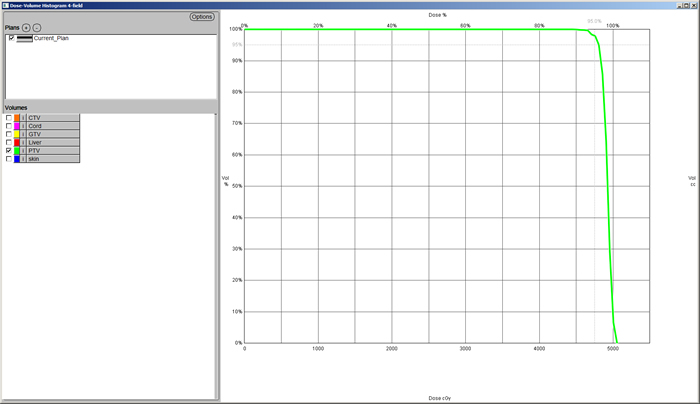The image size is (700, 404).
Task: Uncheck the Current_Plan checkbox
Action: [11, 38]
